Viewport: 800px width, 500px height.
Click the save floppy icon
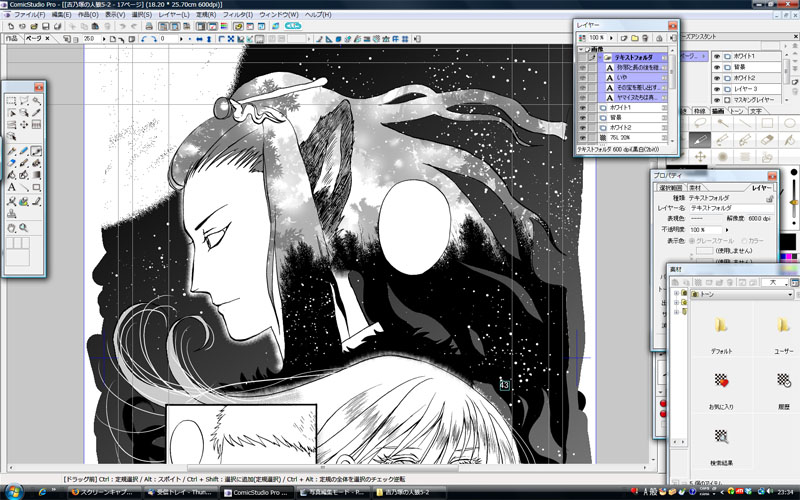point(46,26)
